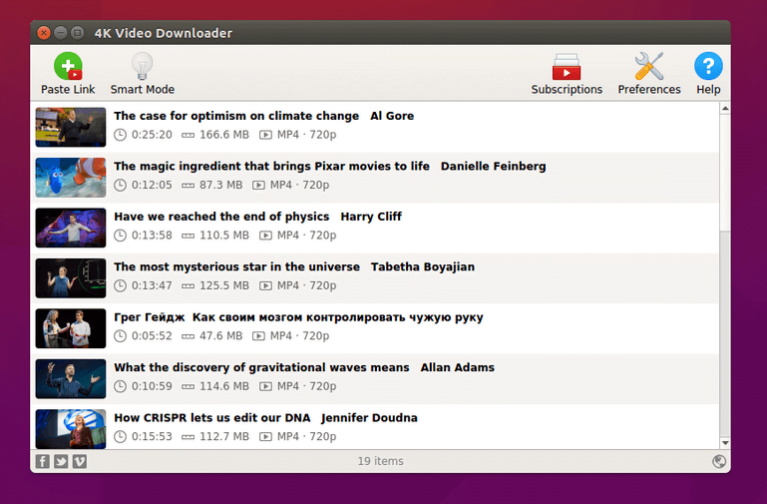This screenshot has height=504, width=767.
Task: Select Allan Adams gravitational waves thumbnail
Action: [x=70, y=379]
